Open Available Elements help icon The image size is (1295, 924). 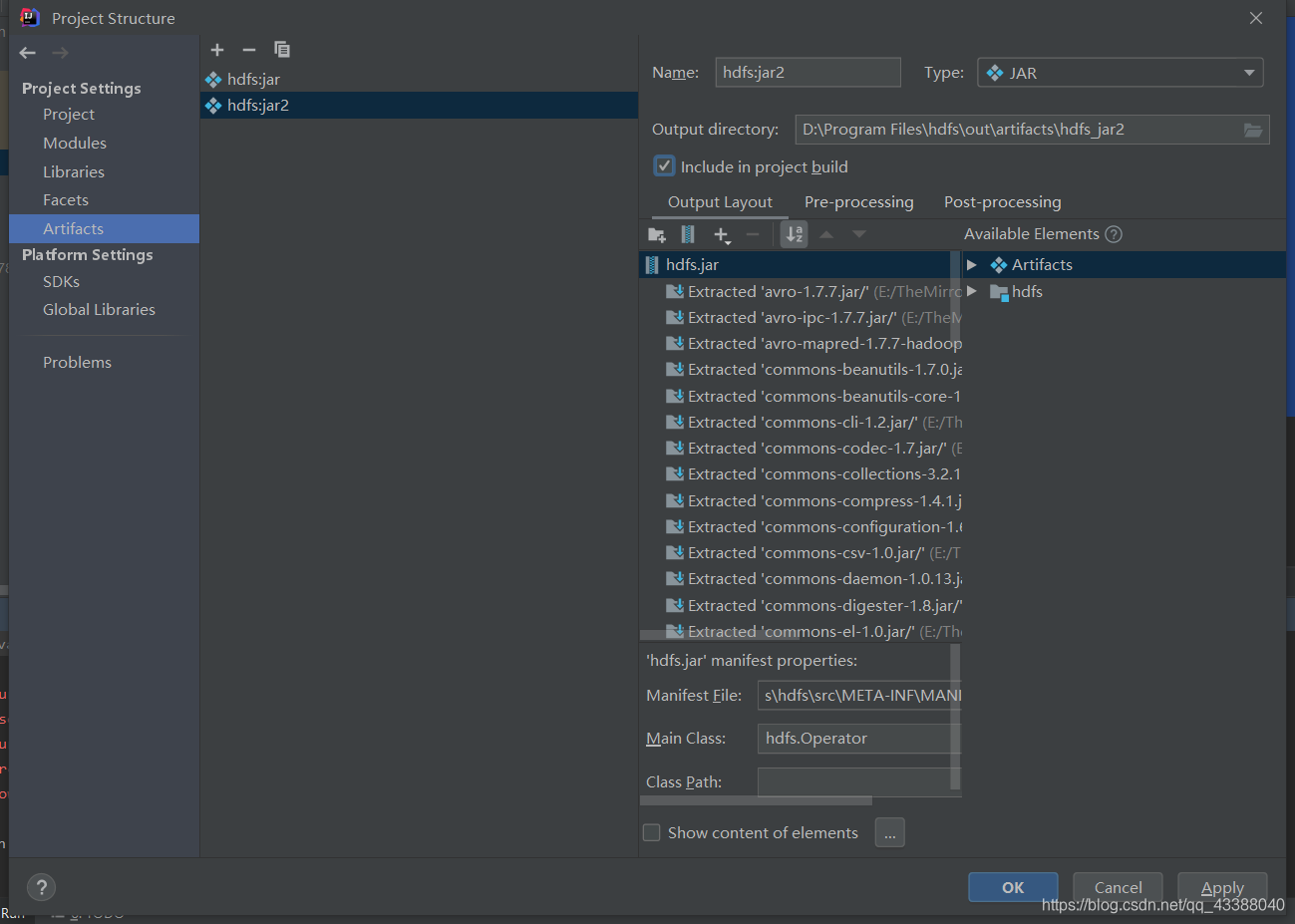coord(1114,234)
